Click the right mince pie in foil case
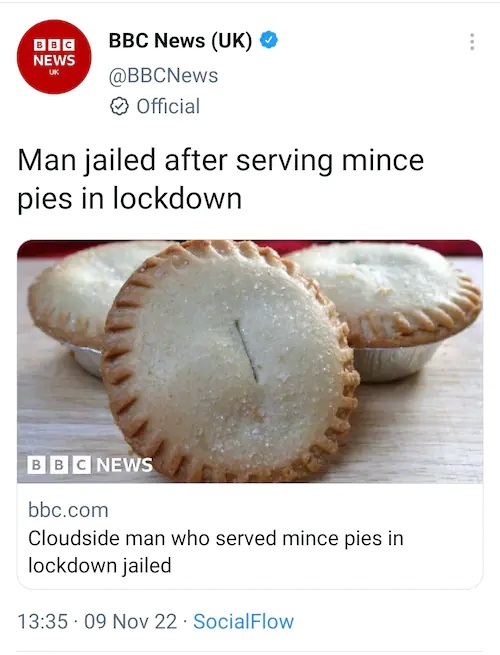The width and height of the screenshot is (500, 655). point(386,309)
